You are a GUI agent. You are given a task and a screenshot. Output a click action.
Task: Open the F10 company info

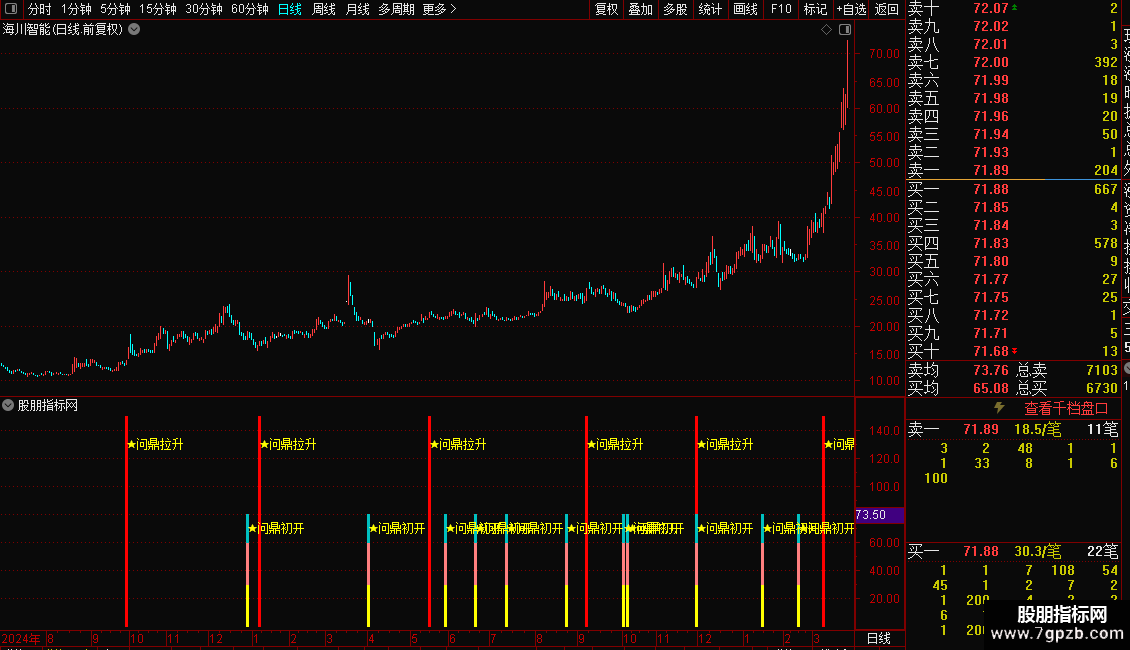click(781, 9)
